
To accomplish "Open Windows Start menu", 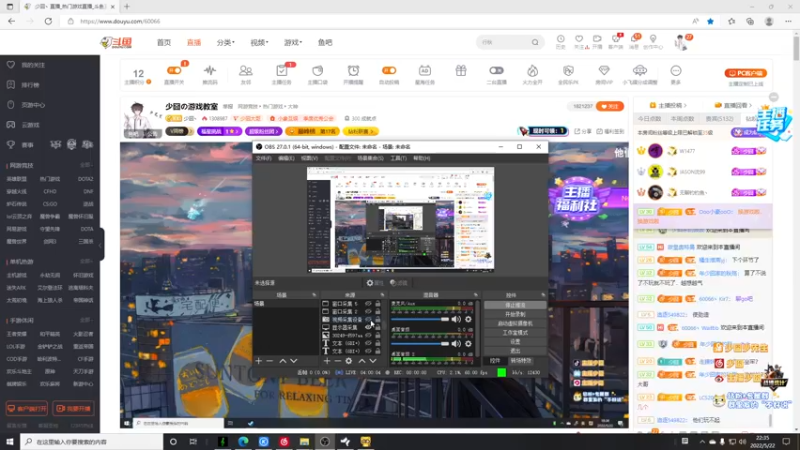I will coord(10,442).
